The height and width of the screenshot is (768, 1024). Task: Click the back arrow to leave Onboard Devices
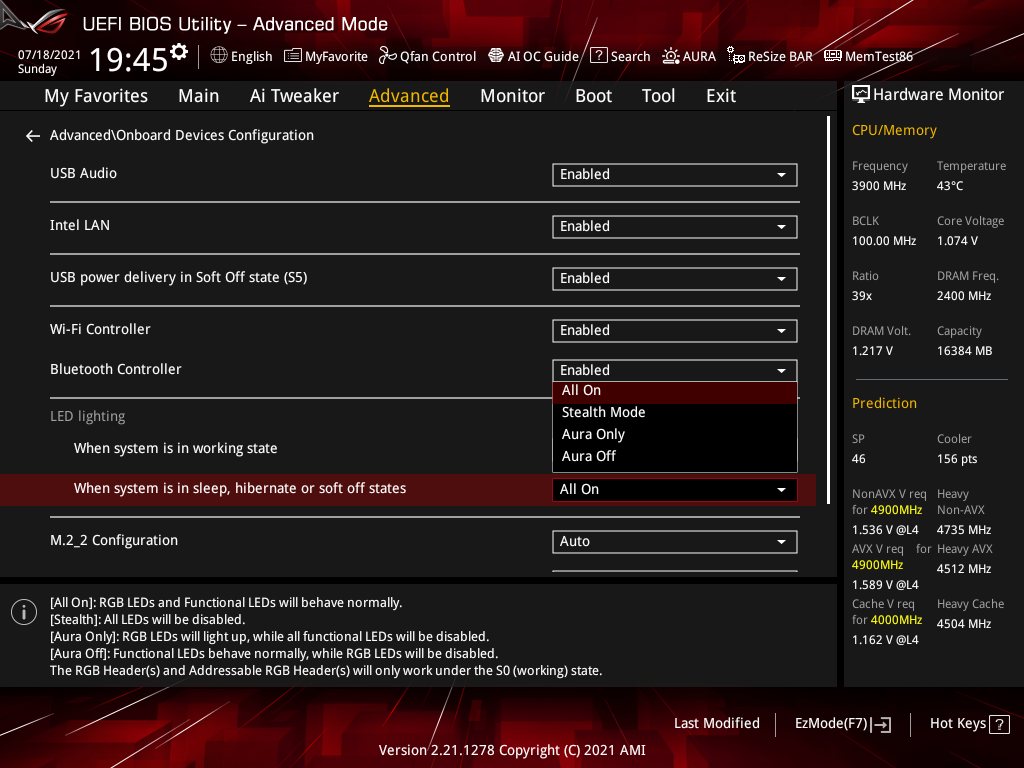(32, 135)
